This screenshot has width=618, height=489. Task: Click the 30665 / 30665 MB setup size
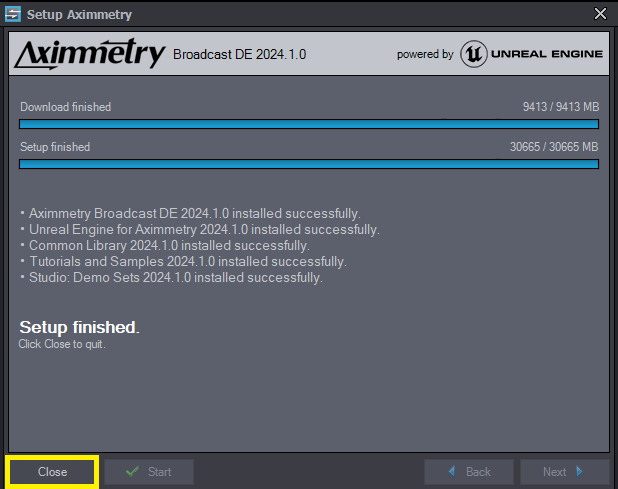coord(554,147)
